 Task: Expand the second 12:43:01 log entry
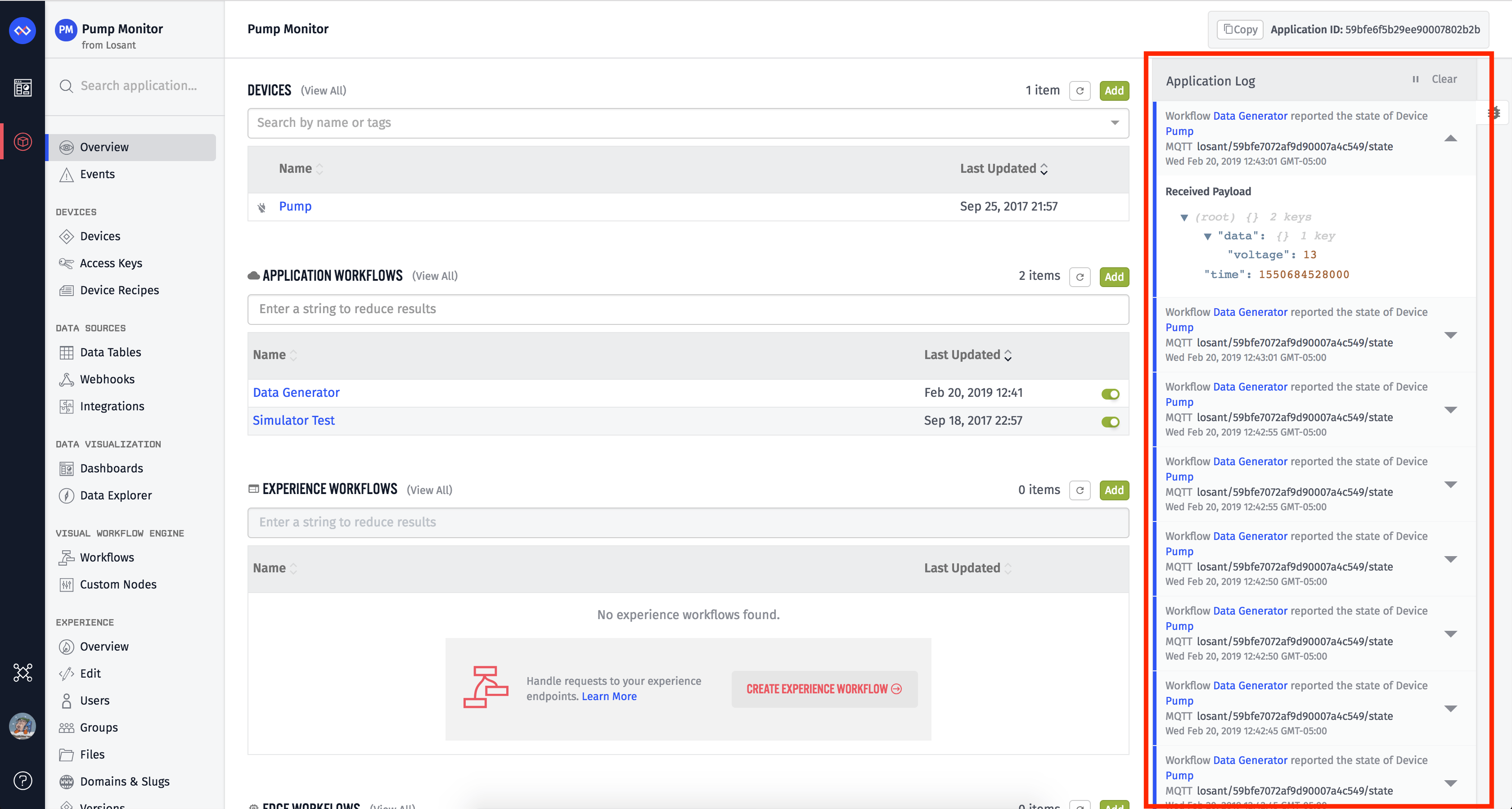[1450, 335]
